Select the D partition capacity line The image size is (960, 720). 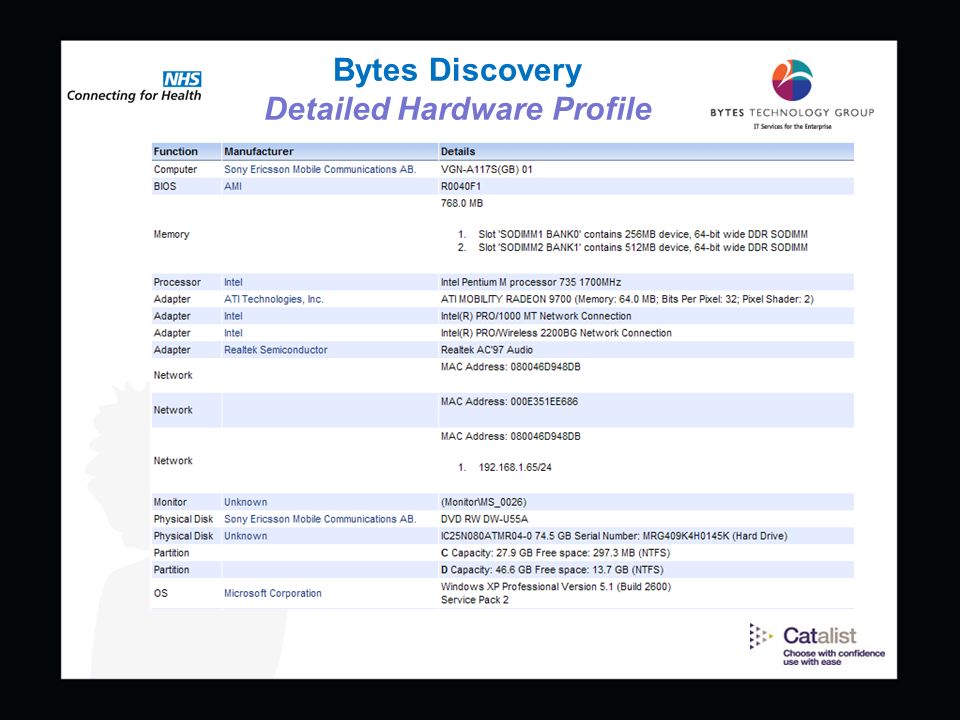(552, 570)
